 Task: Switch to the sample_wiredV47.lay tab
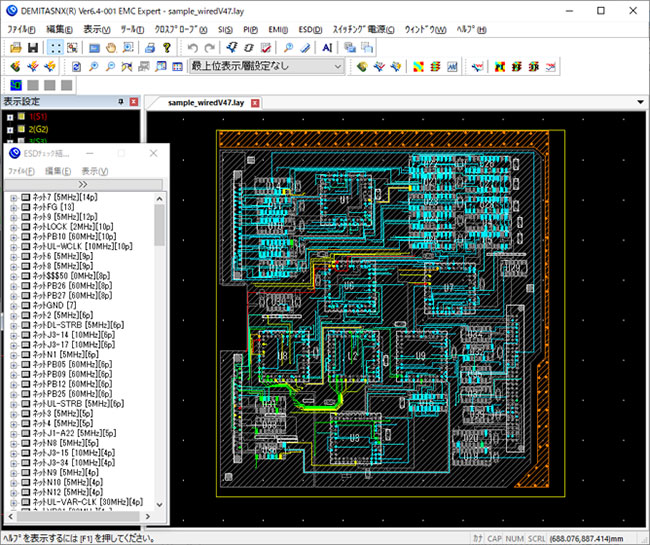(206, 102)
